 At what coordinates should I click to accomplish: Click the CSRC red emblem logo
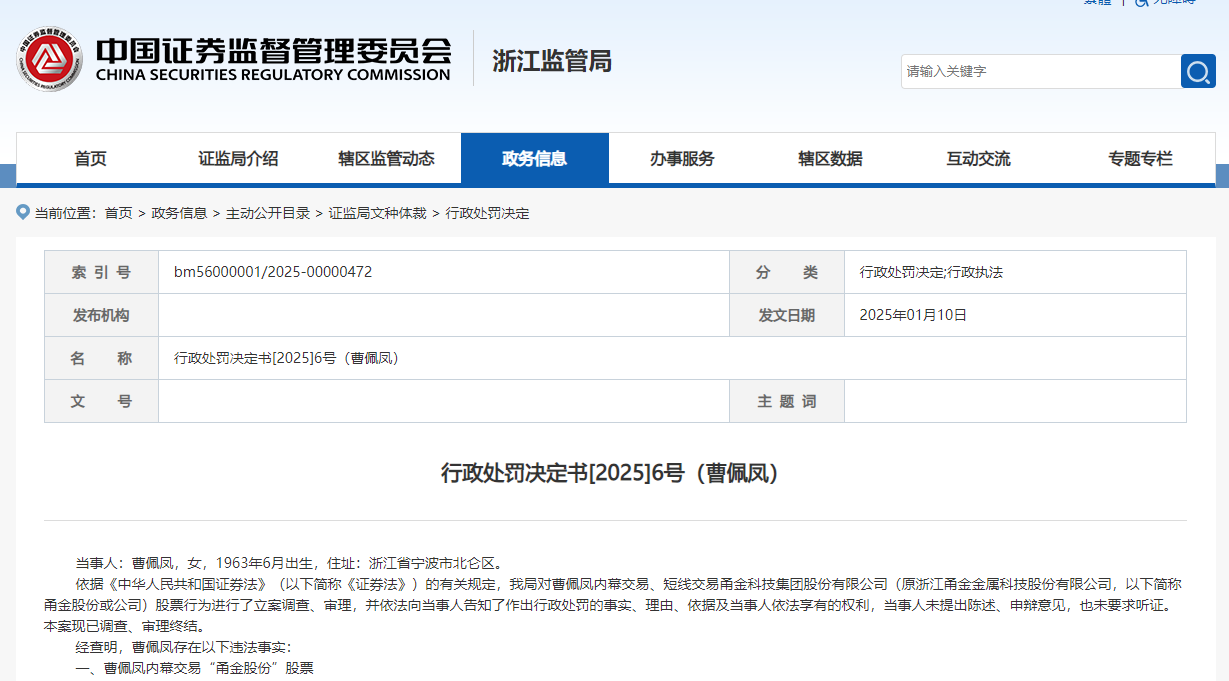click(x=49, y=59)
